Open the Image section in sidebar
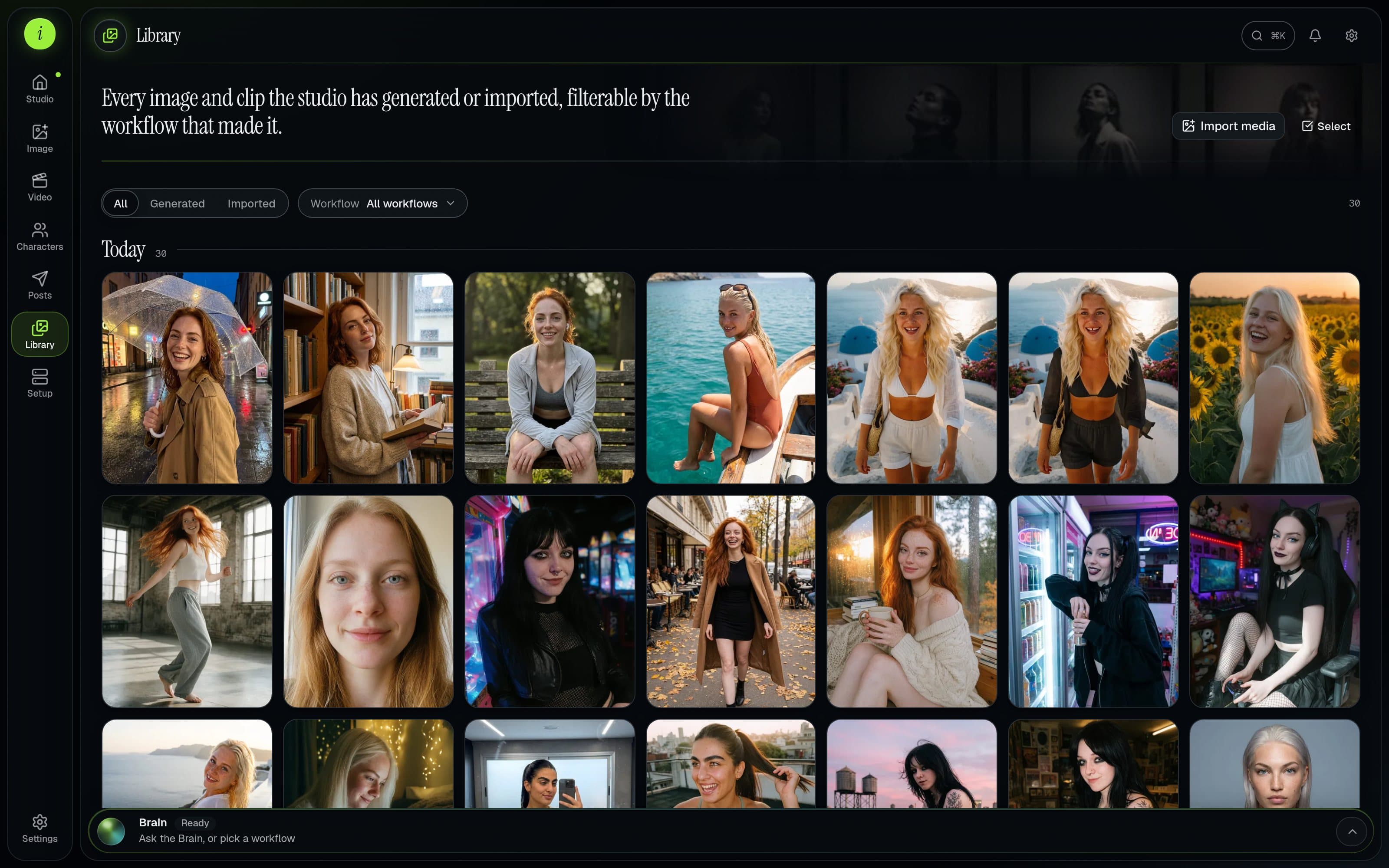 39,138
